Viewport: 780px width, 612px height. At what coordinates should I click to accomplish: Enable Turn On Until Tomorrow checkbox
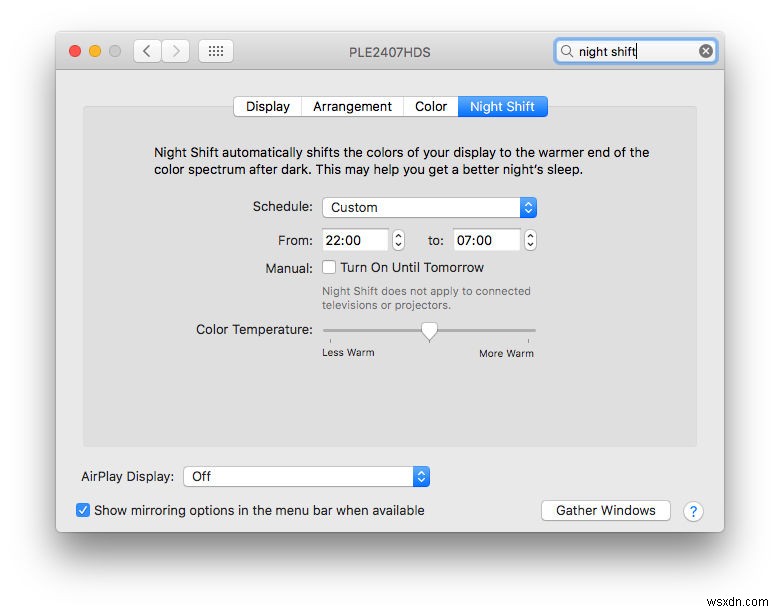329,267
